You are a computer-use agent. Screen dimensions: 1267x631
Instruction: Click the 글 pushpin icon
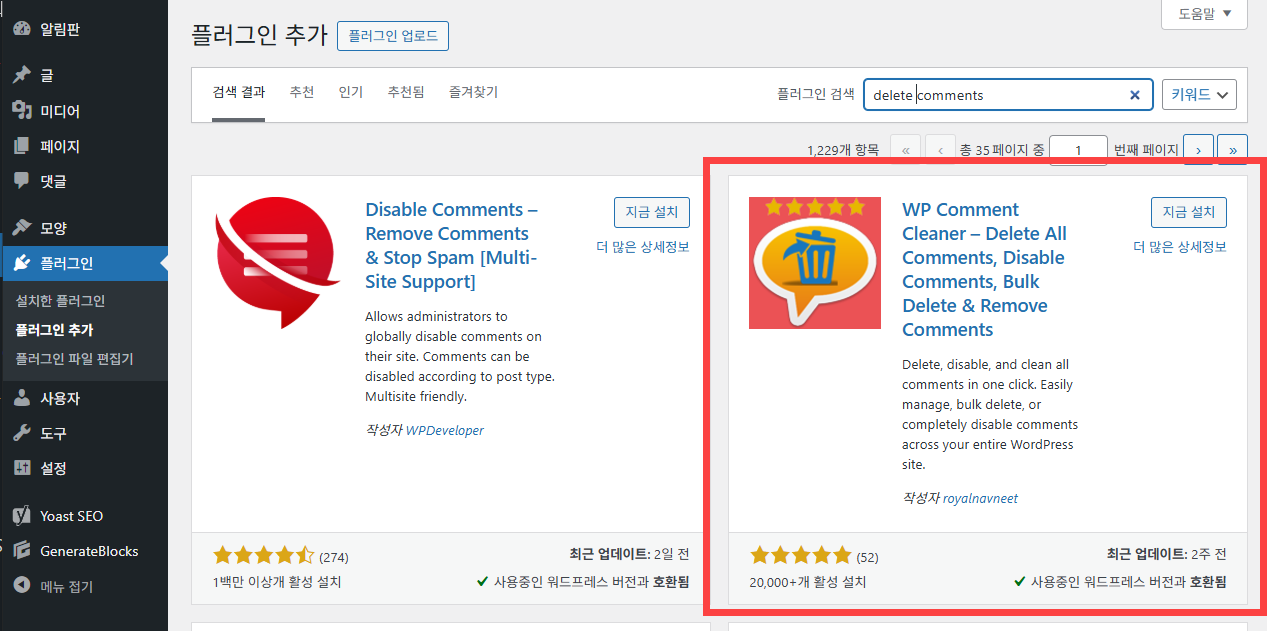pos(21,75)
